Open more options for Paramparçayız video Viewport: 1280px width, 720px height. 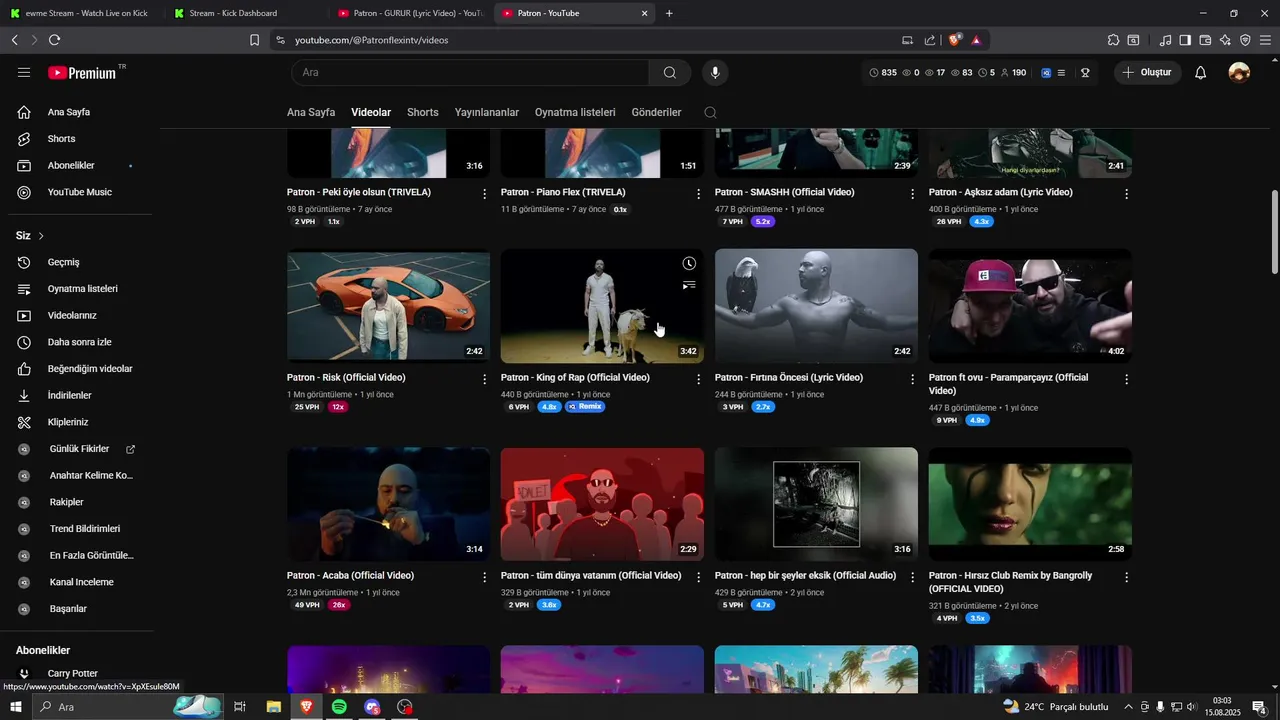coord(1127,379)
